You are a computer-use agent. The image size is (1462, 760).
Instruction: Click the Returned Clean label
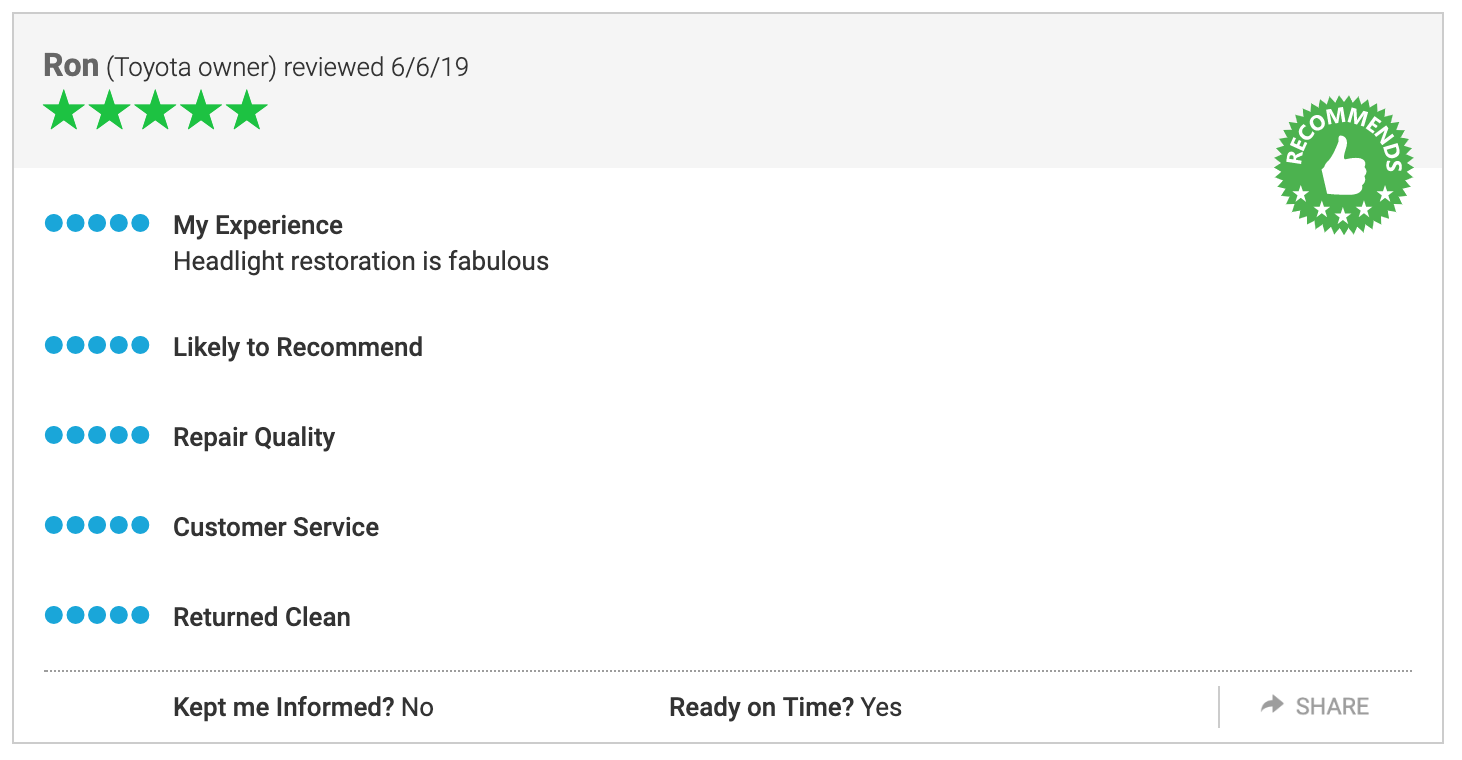point(262,617)
